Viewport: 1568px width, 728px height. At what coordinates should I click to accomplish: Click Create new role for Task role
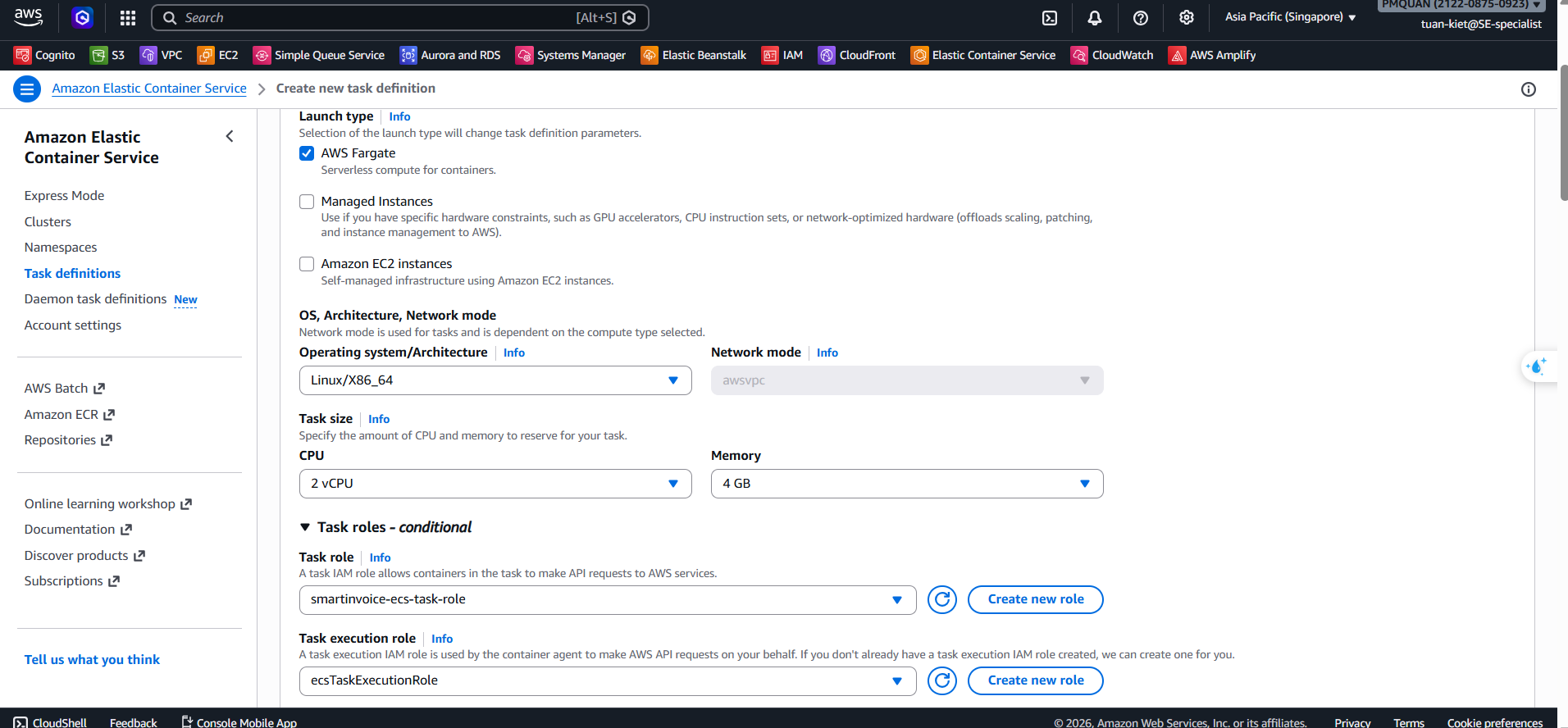(x=1035, y=600)
